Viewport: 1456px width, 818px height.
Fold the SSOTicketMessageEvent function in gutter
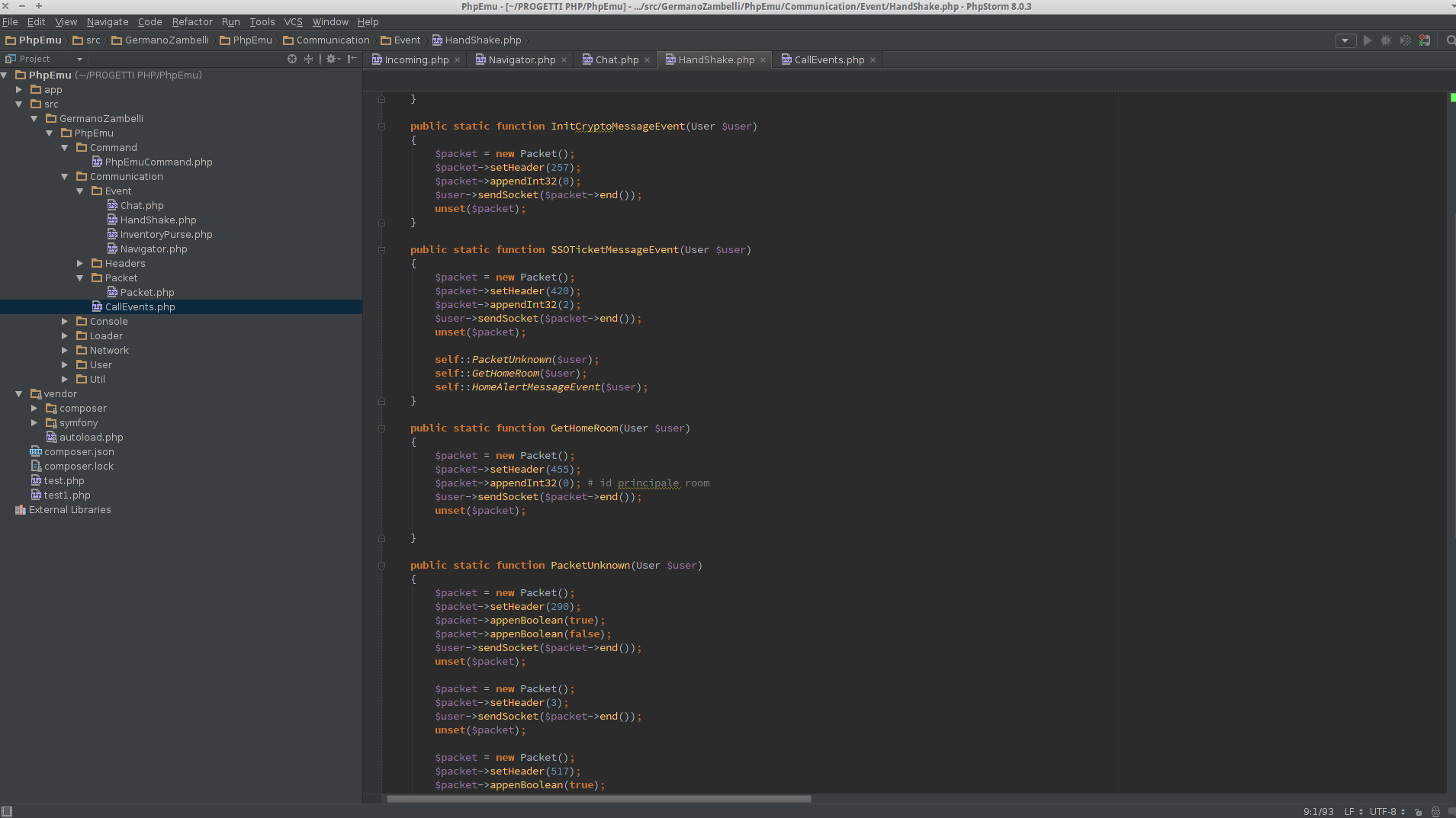click(382, 250)
